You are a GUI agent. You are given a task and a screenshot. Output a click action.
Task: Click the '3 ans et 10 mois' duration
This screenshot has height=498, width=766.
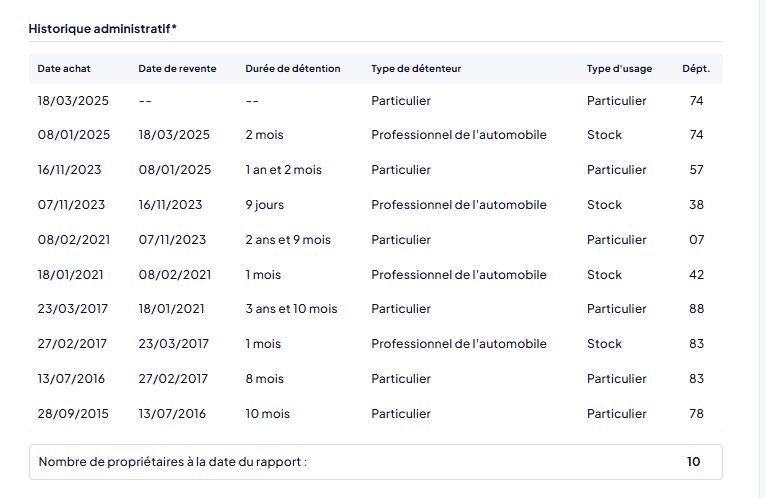[x=291, y=309]
